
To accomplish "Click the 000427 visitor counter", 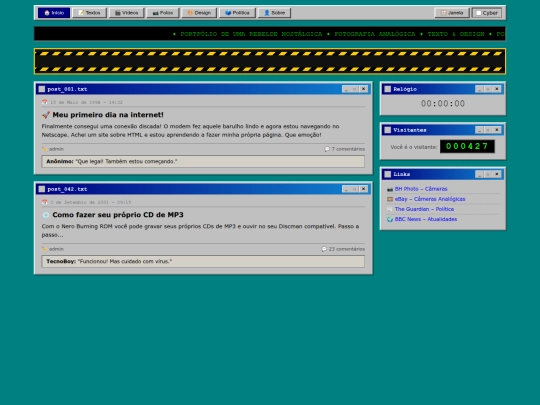I will [x=467, y=146].
